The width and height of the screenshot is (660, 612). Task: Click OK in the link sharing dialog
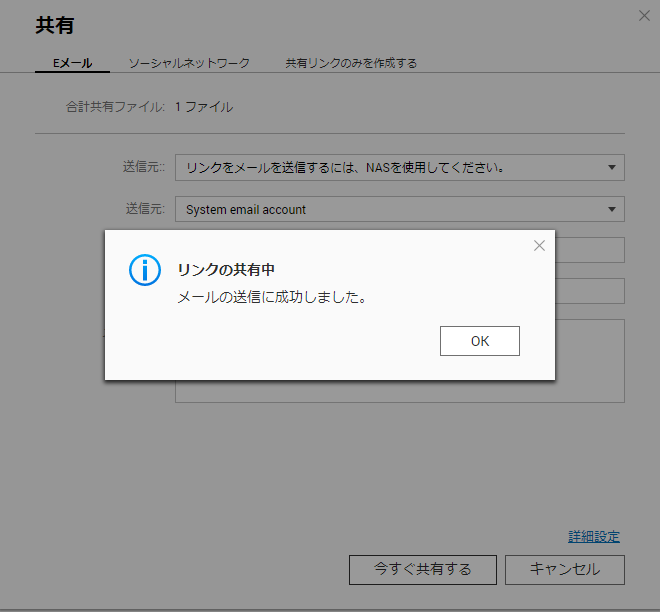[479, 341]
